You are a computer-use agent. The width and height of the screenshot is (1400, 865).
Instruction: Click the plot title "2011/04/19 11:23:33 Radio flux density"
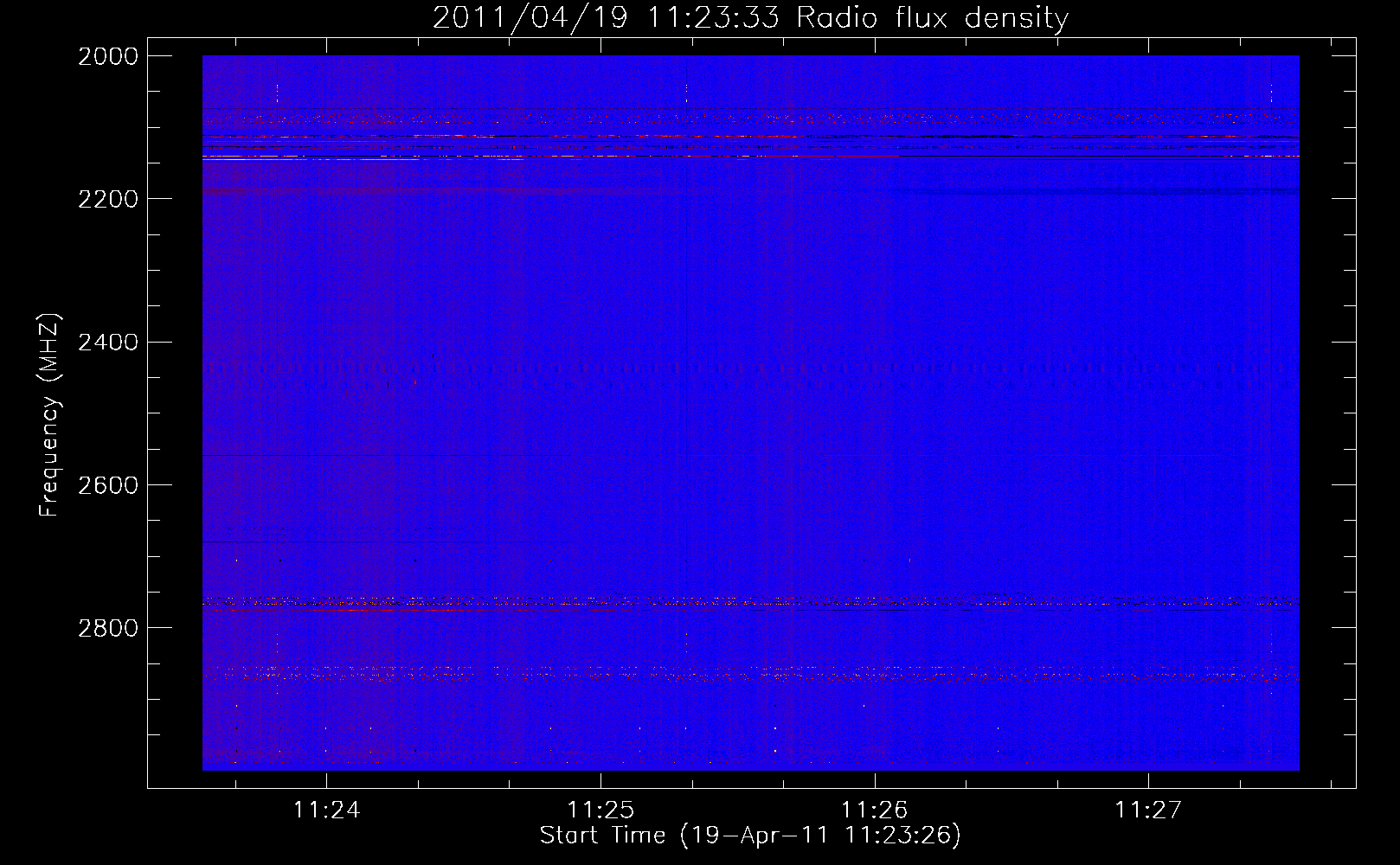750,18
